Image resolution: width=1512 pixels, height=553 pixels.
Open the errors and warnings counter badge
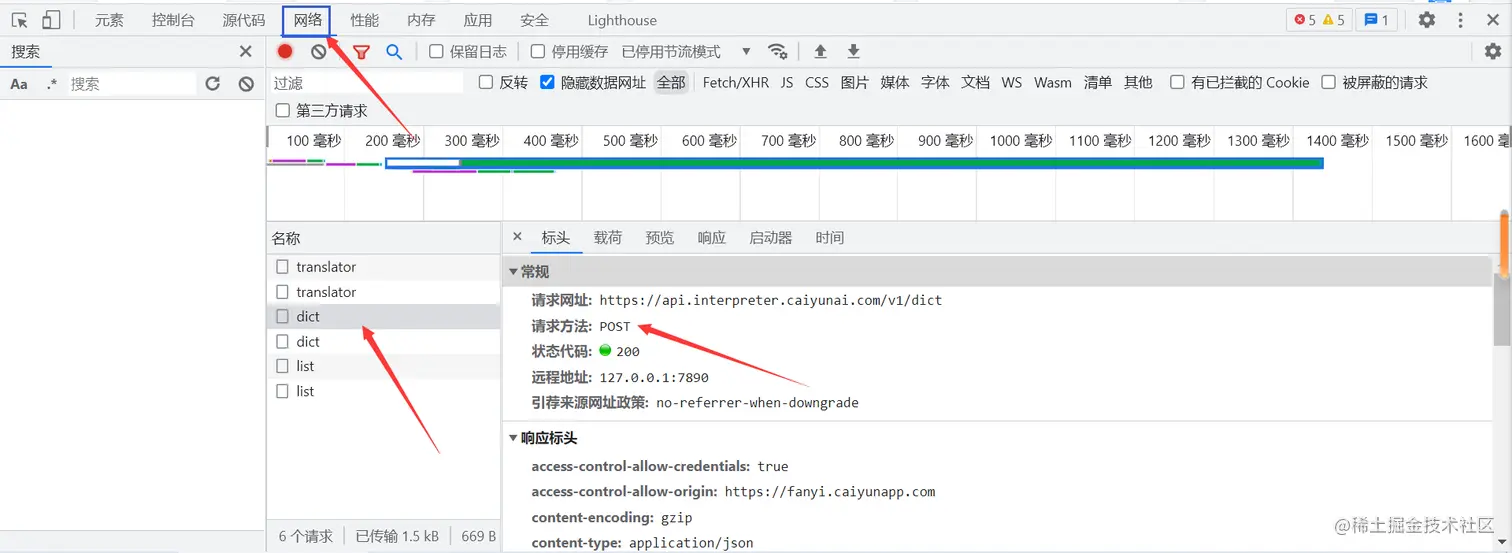[1319, 20]
